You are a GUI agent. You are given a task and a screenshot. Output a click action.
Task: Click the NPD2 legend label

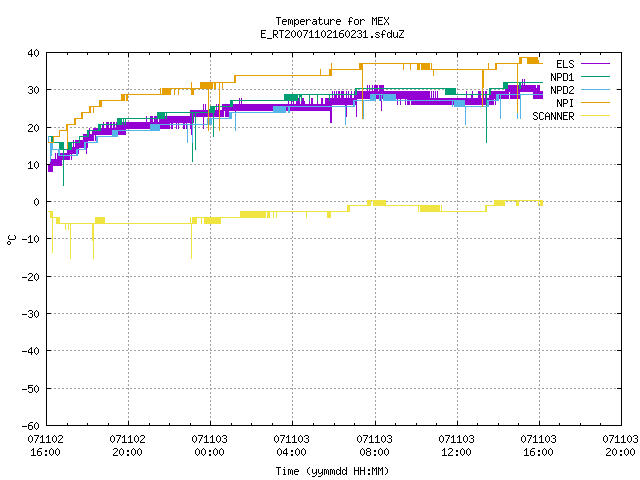[x=562, y=90]
